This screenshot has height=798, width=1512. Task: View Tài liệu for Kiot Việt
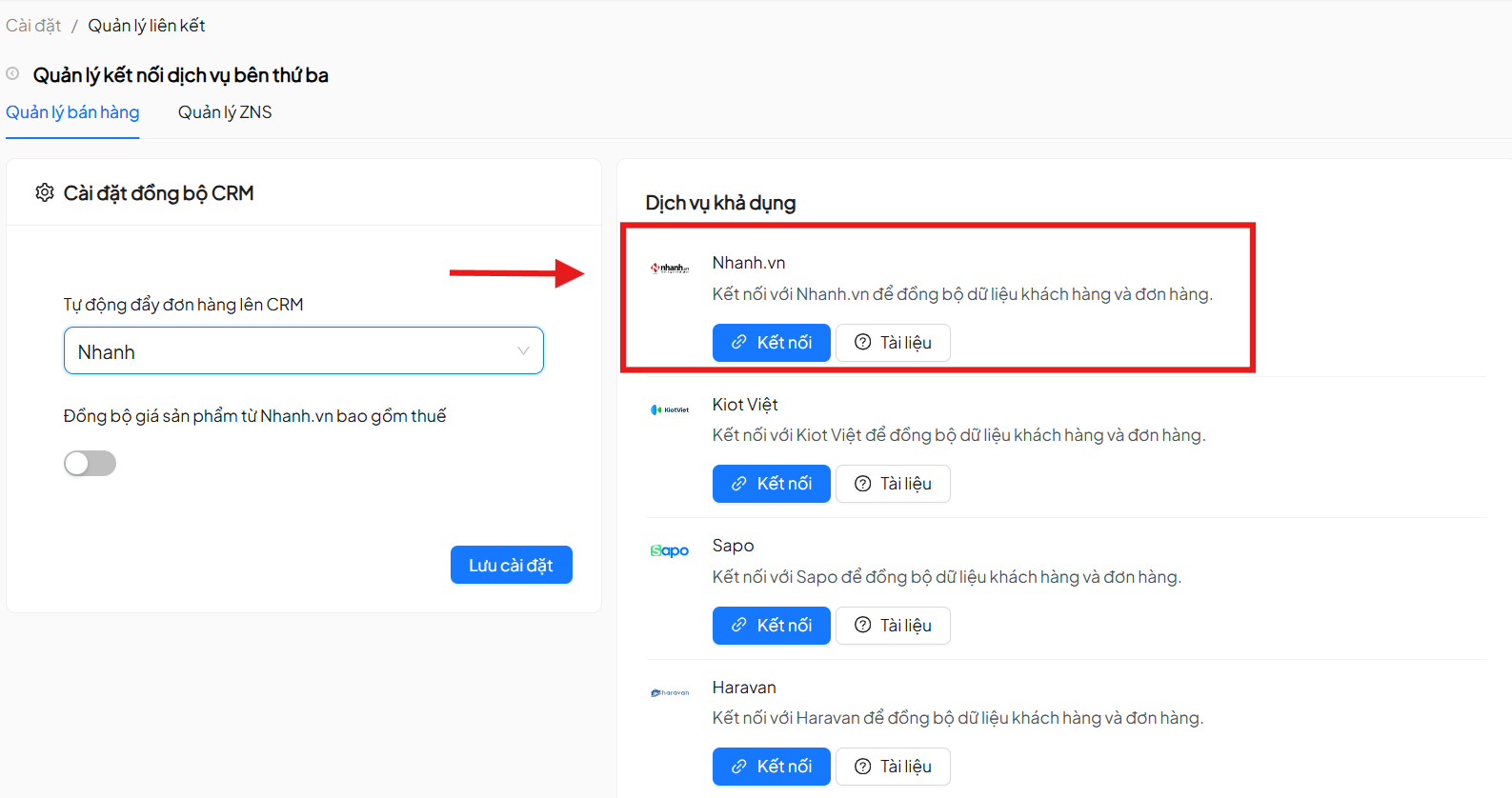[x=893, y=484]
